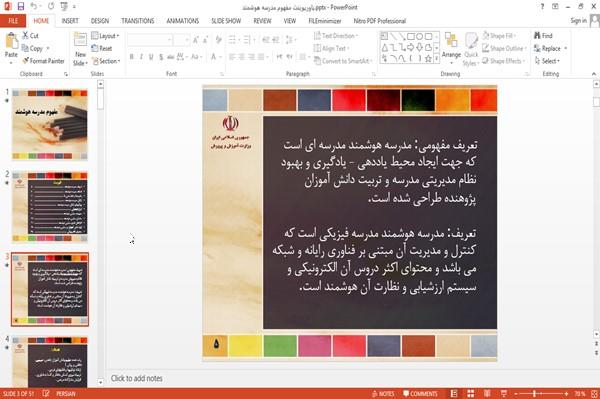Toggle Strikethrough formatting
This screenshot has height=399, width=600.
click(170, 57)
